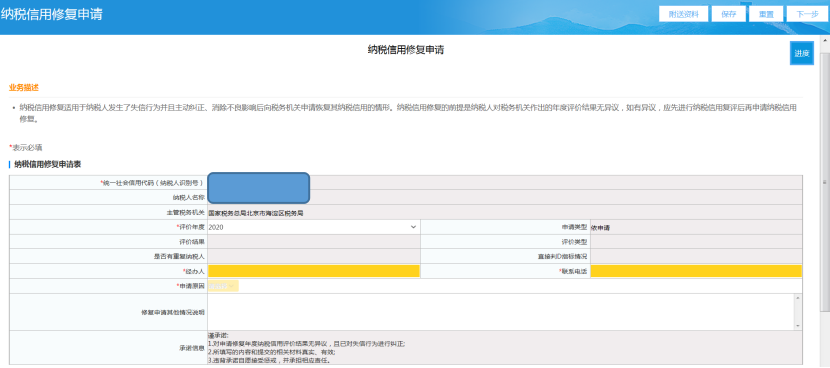The width and height of the screenshot is (830, 368).
Task: Click the text area scroll-down arrow
Action: pyautogui.click(x=798, y=326)
